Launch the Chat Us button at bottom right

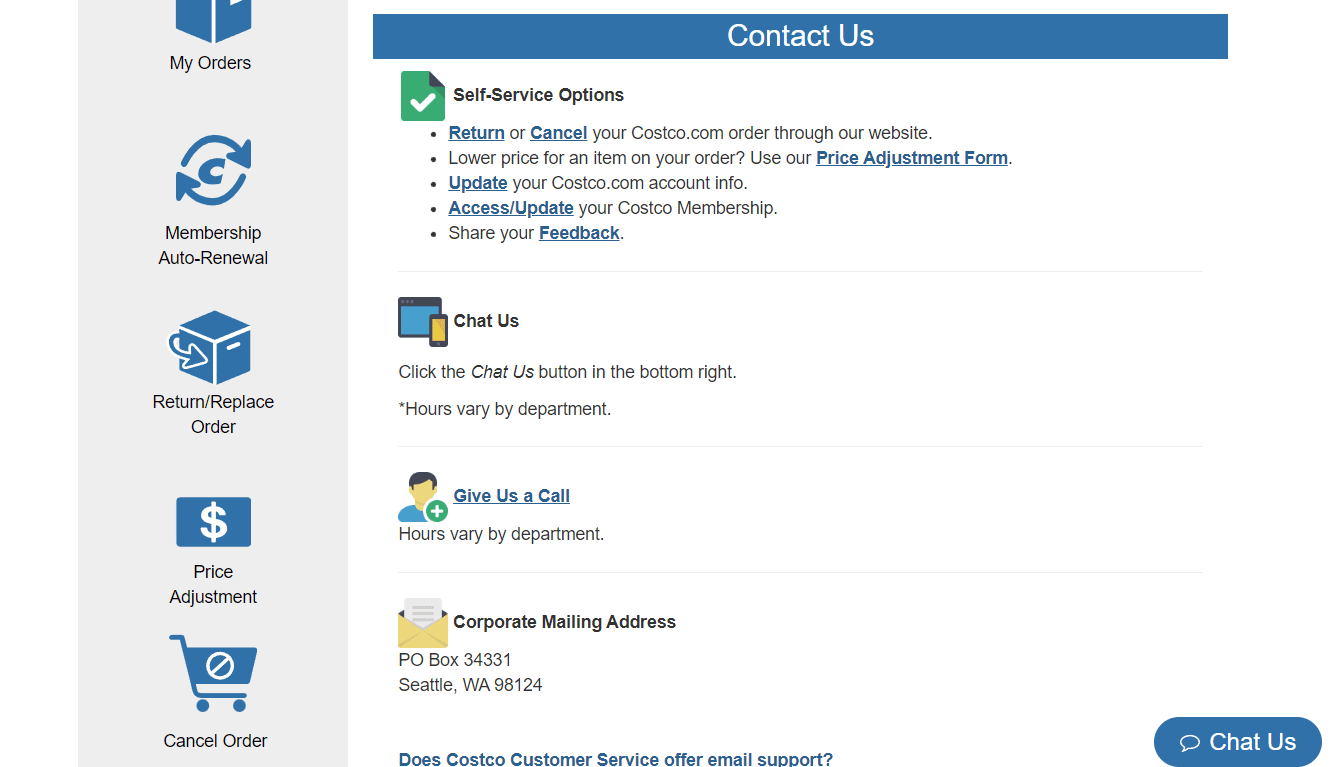coord(1238,742)
